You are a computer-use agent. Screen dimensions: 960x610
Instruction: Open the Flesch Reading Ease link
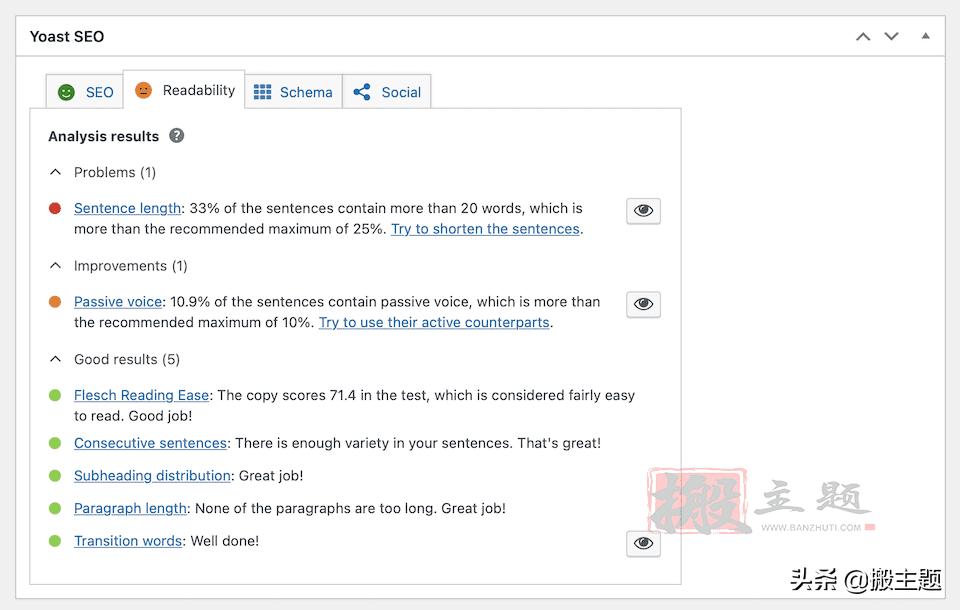pyautogui.click(x=141, y=395)
